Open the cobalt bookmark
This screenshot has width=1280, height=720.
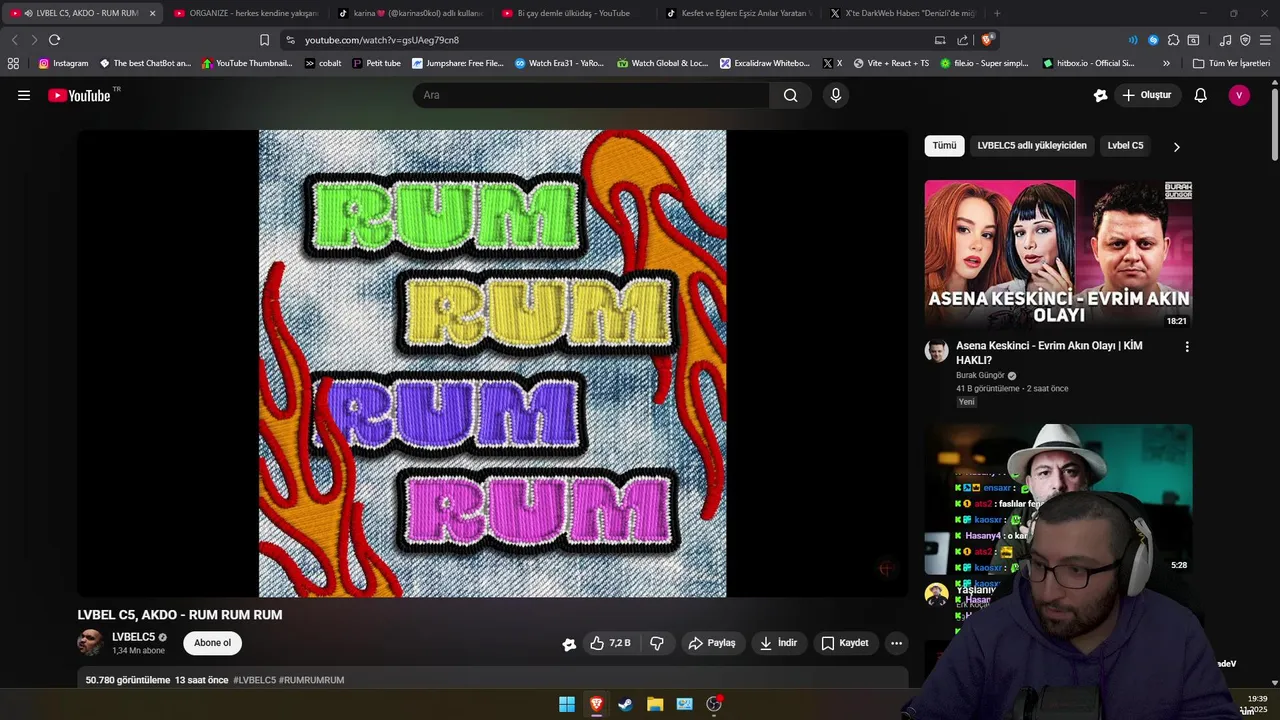click(323, 63)
